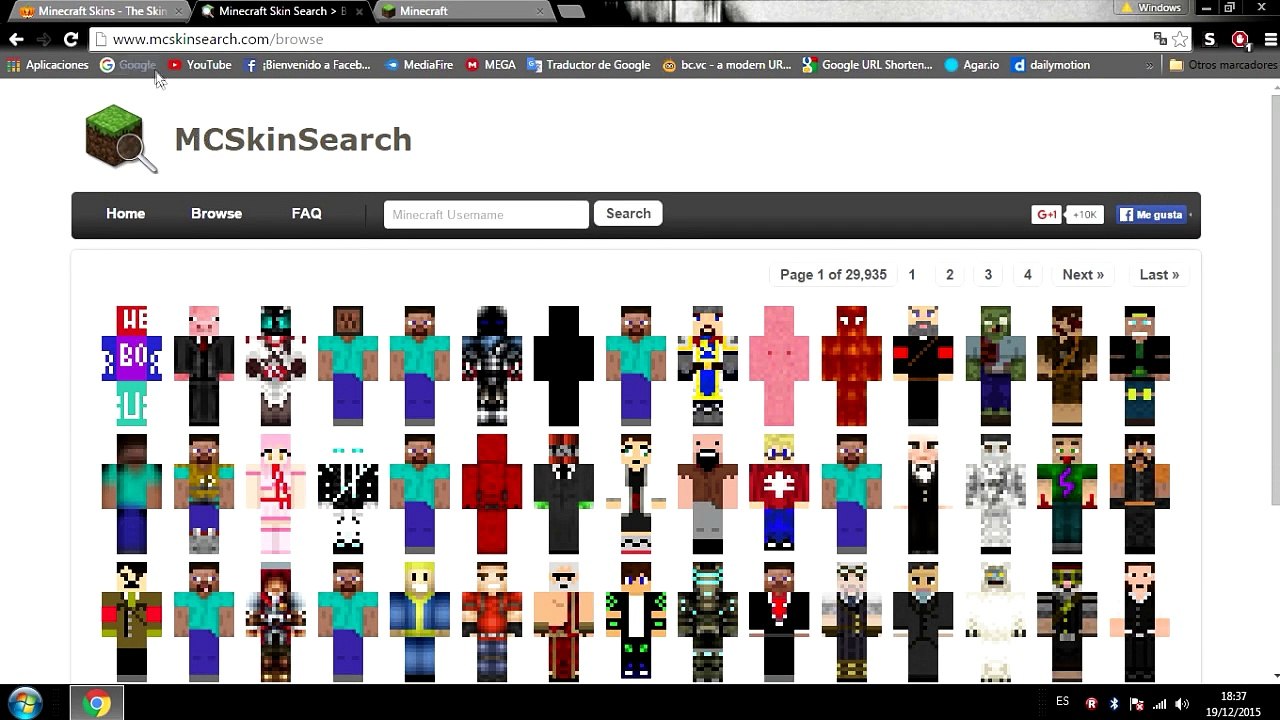1280x720 pixels.
Task: Bookmark this page with the star icon
Action: (x=1180, y=39)
